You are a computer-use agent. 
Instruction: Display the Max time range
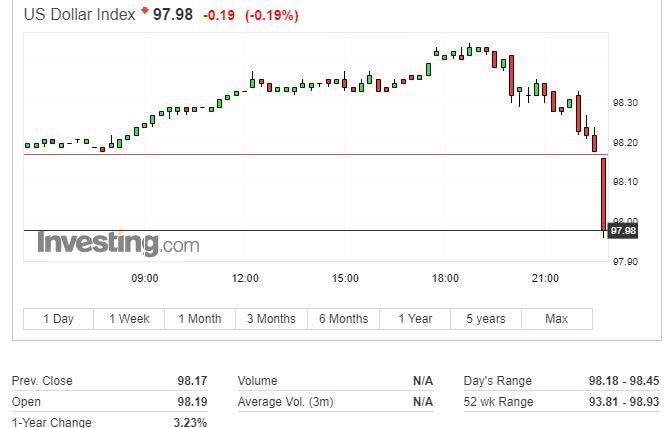click(556, 319)
